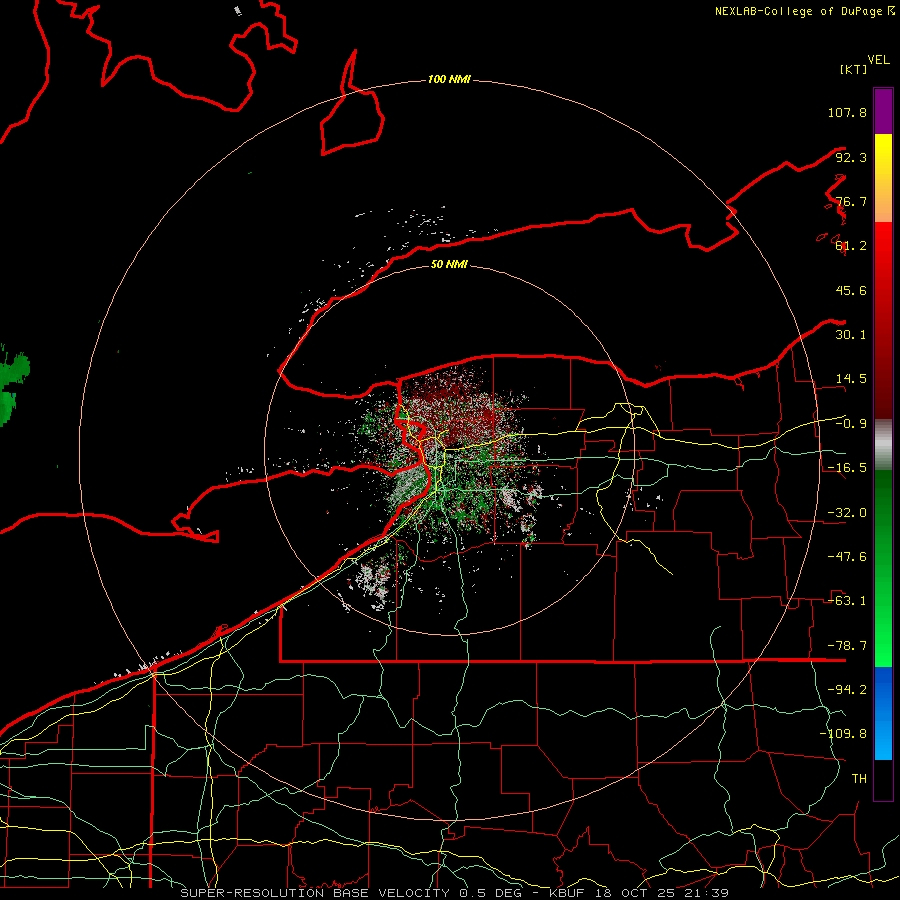Click the 50 NMI range ring label
The width and height of the screenshot is (900, 900).
[449, 264]
